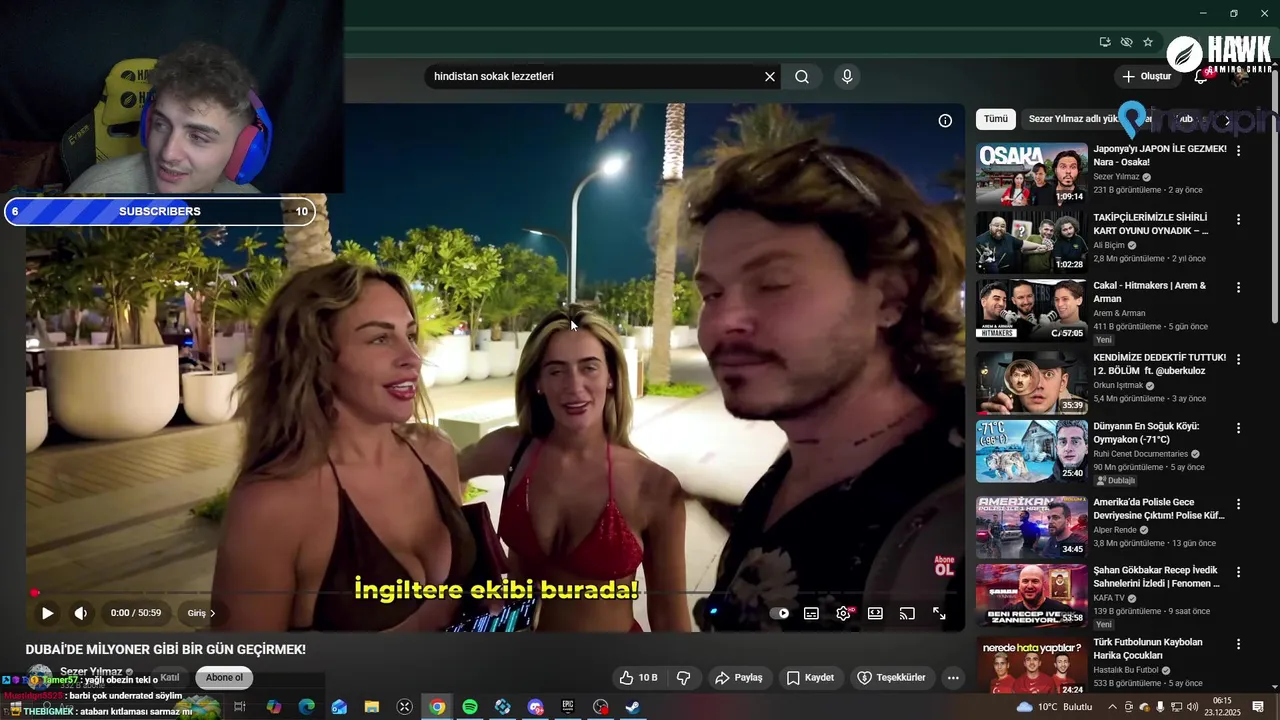This screenshot has height=720, width=1280.
Task: Switch to Chrome in the taskbar
Action: (x=437, y=707)
